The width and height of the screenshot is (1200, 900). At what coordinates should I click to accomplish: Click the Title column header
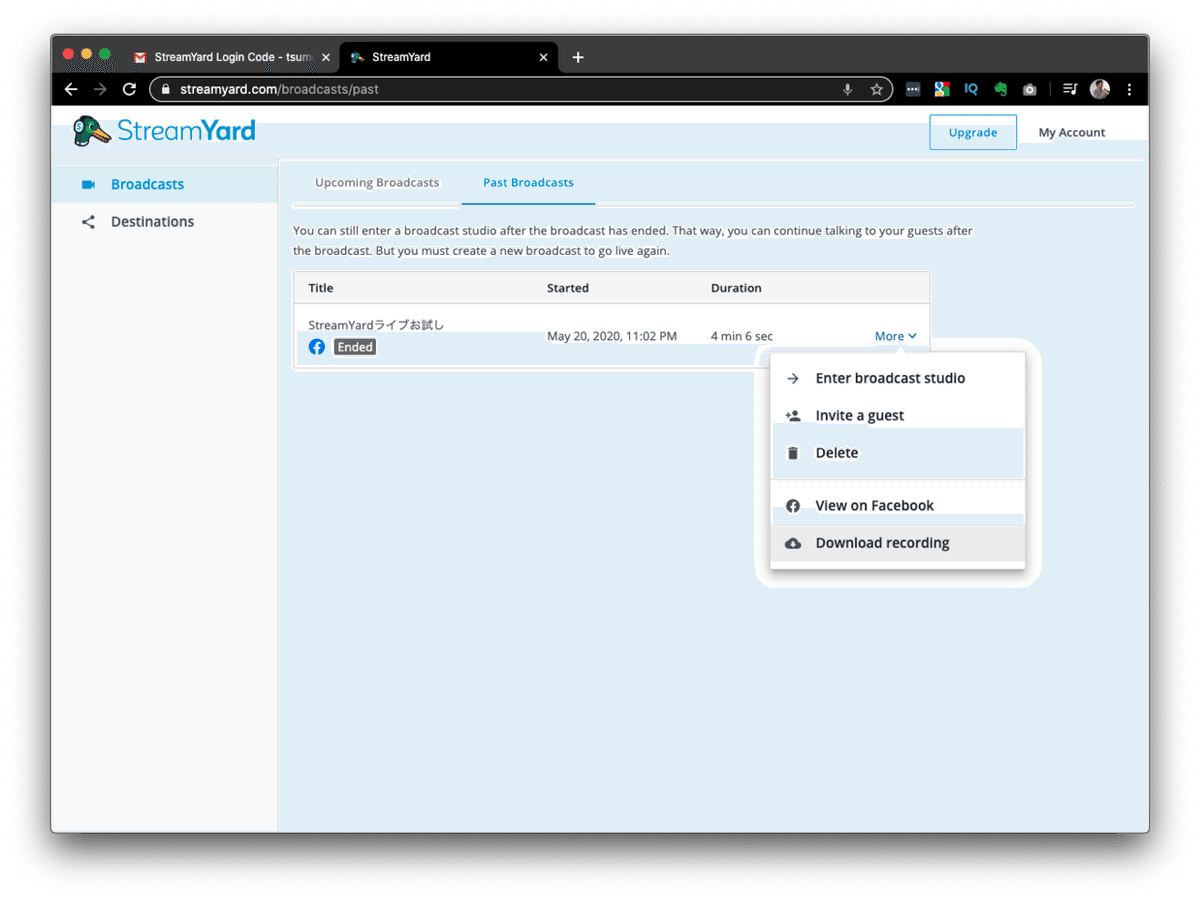[321, 288]
